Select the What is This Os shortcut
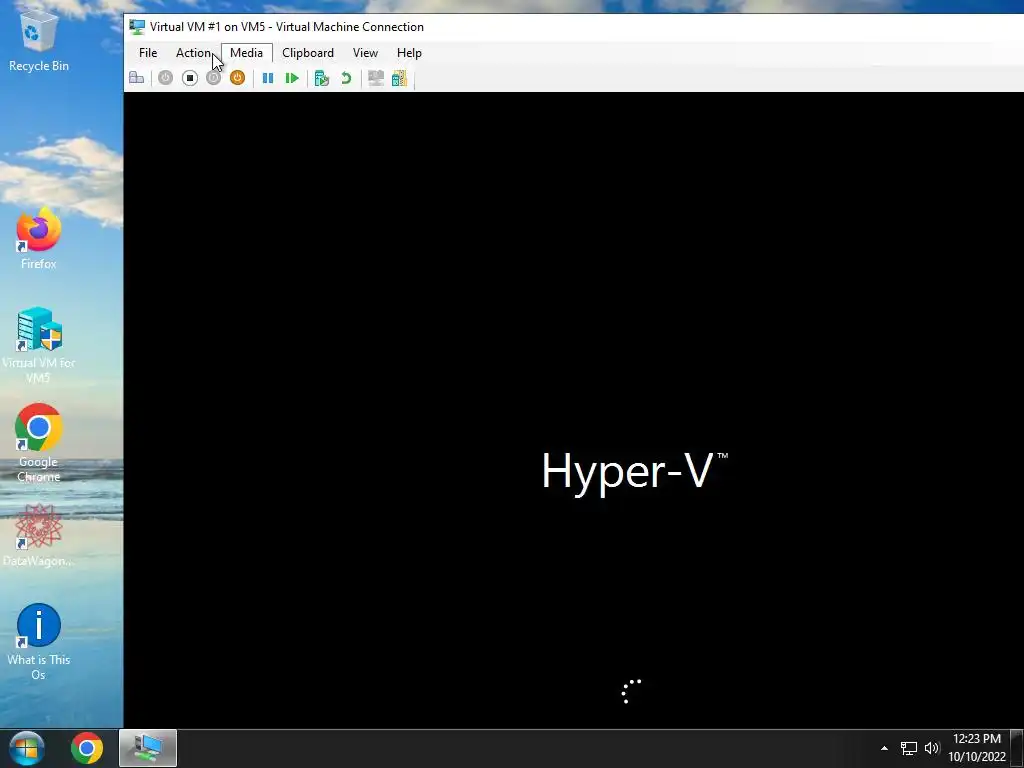 (39, 641)
